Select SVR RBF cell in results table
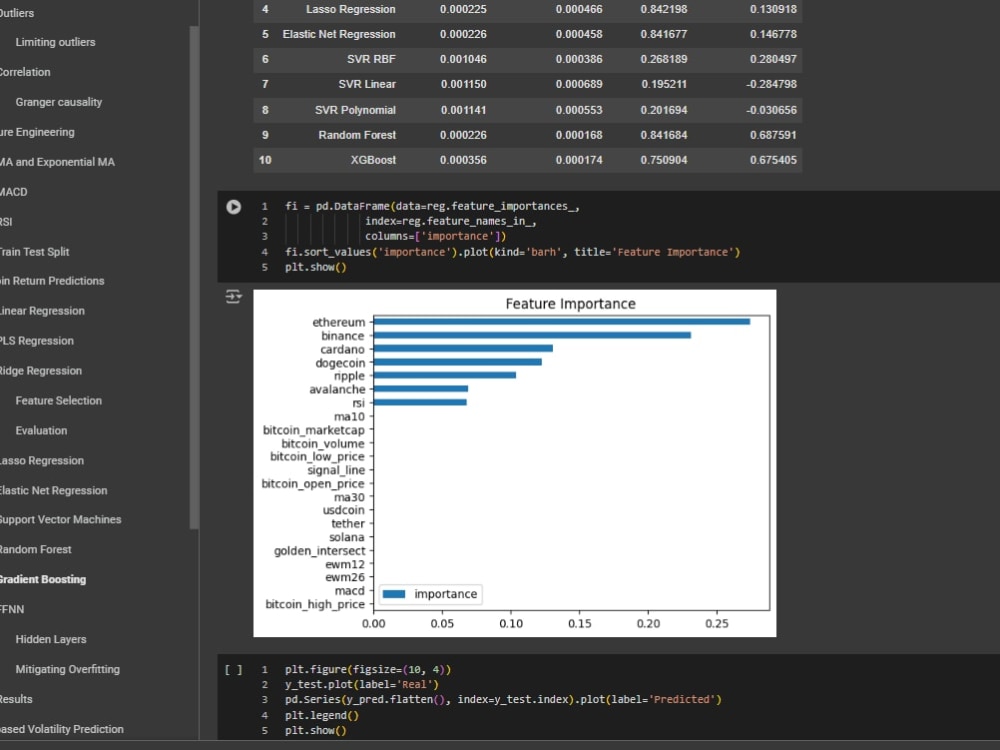The height and width of the screenshot is (750, 1000). pyautogui.click(x=371, y=59)
